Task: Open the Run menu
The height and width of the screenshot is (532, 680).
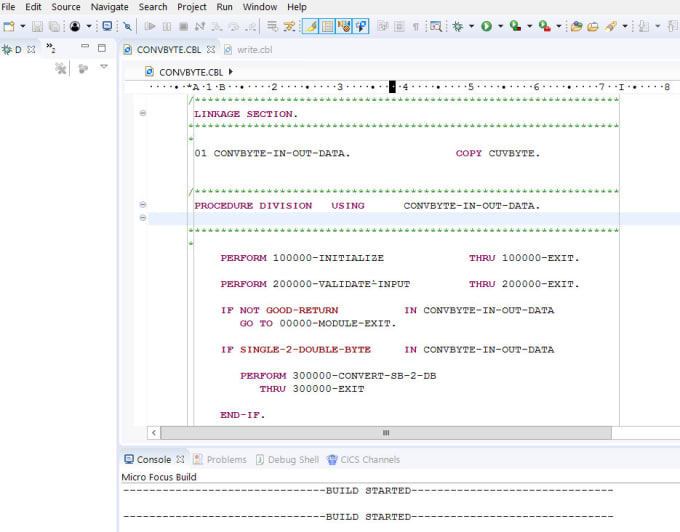Action: pyautogui.click(x=225, y=7)
